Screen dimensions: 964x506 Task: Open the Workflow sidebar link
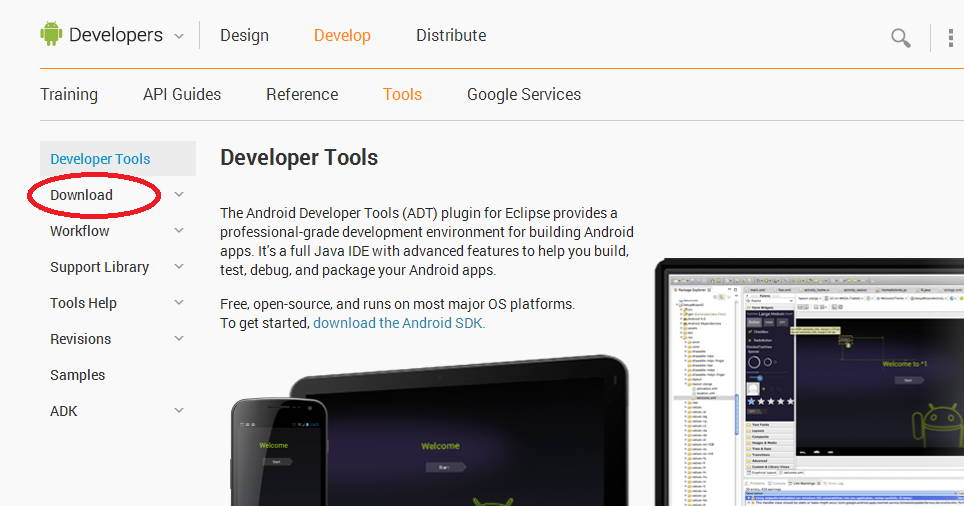[x=79, y=231]
